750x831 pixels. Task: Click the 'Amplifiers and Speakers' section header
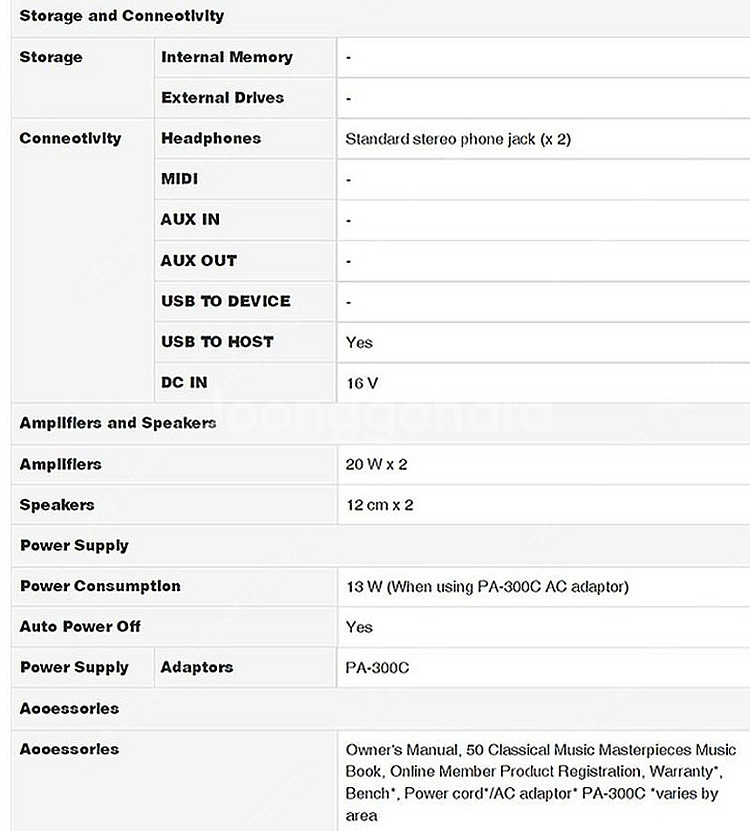(118, 423)
